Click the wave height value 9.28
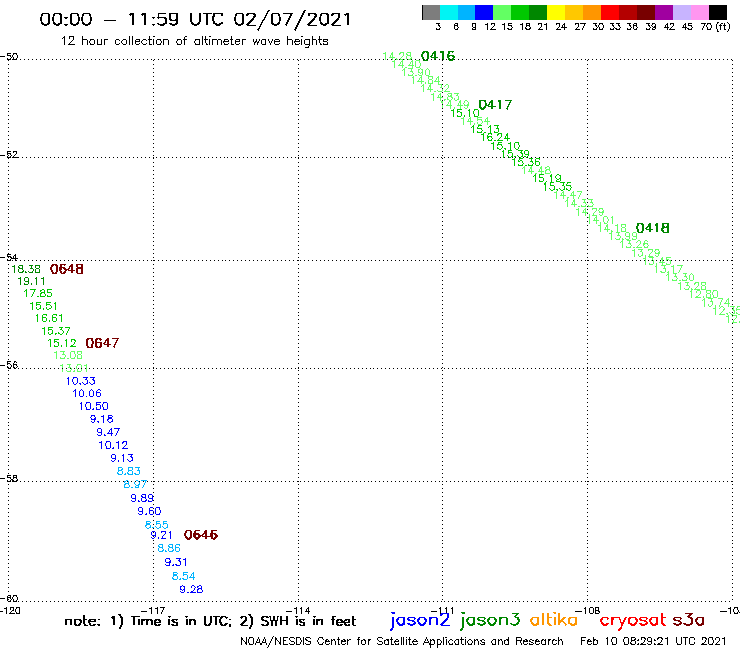This screenshot has height=650, width=740. 191,590
